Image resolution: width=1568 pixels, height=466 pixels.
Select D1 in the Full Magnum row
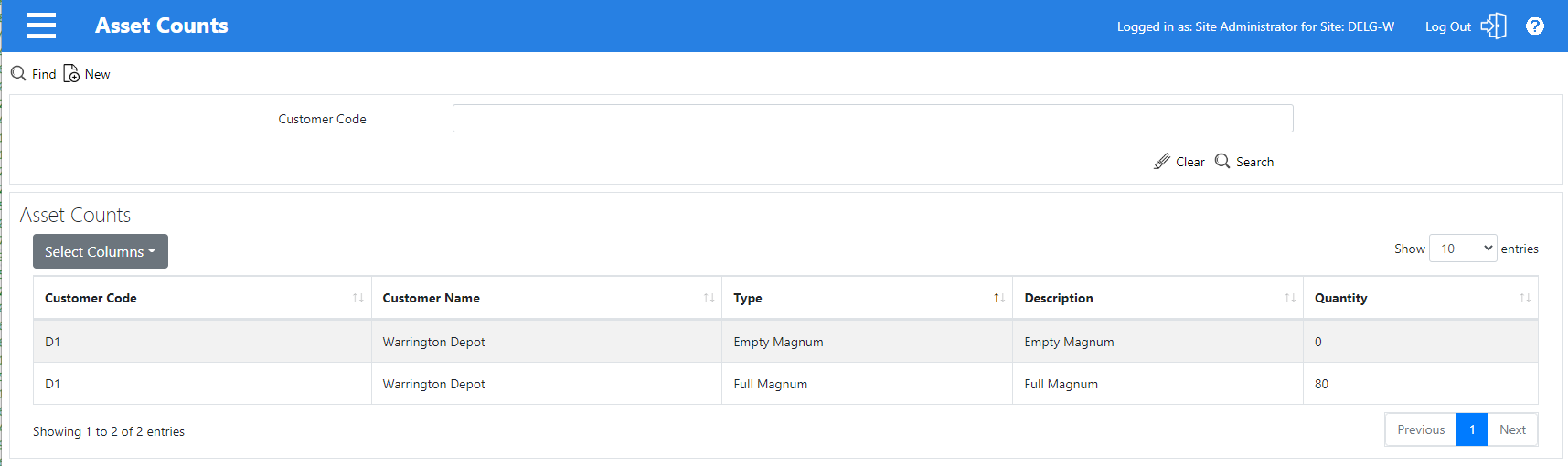click(x=52, y=384)
